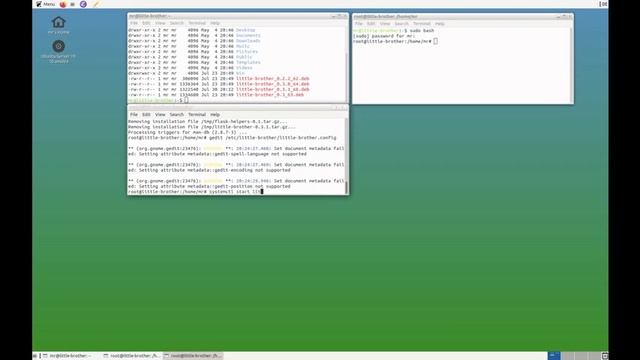Click little-brother_0.3_63.deb file name
The height and width of the screenshot is (360, 640).
(269, 94)
